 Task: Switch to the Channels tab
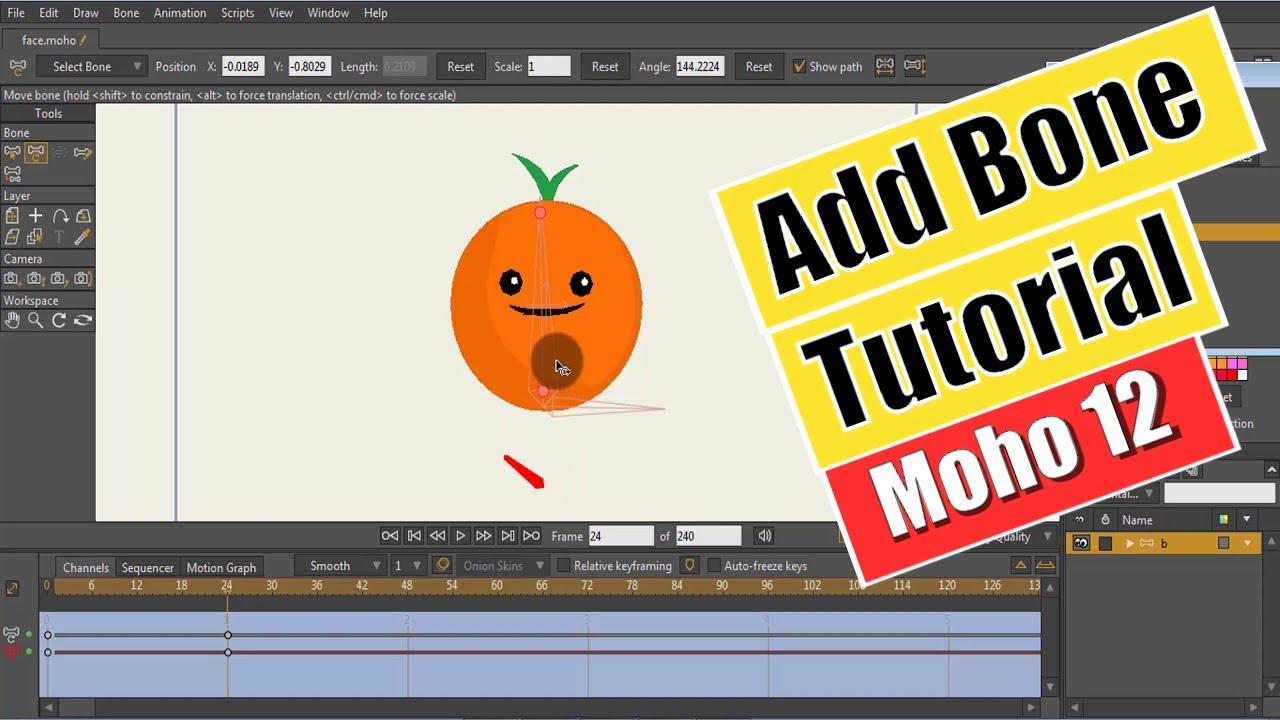pyautogui.click(x=86, y=567)
